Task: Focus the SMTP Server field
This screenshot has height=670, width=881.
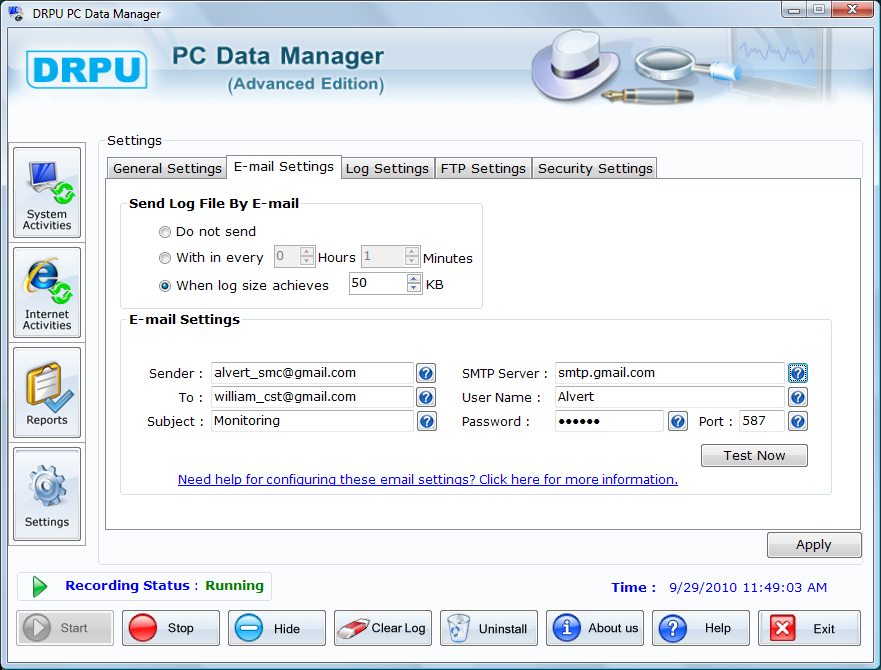Action: pyautogui.click(x=670, y=373)
